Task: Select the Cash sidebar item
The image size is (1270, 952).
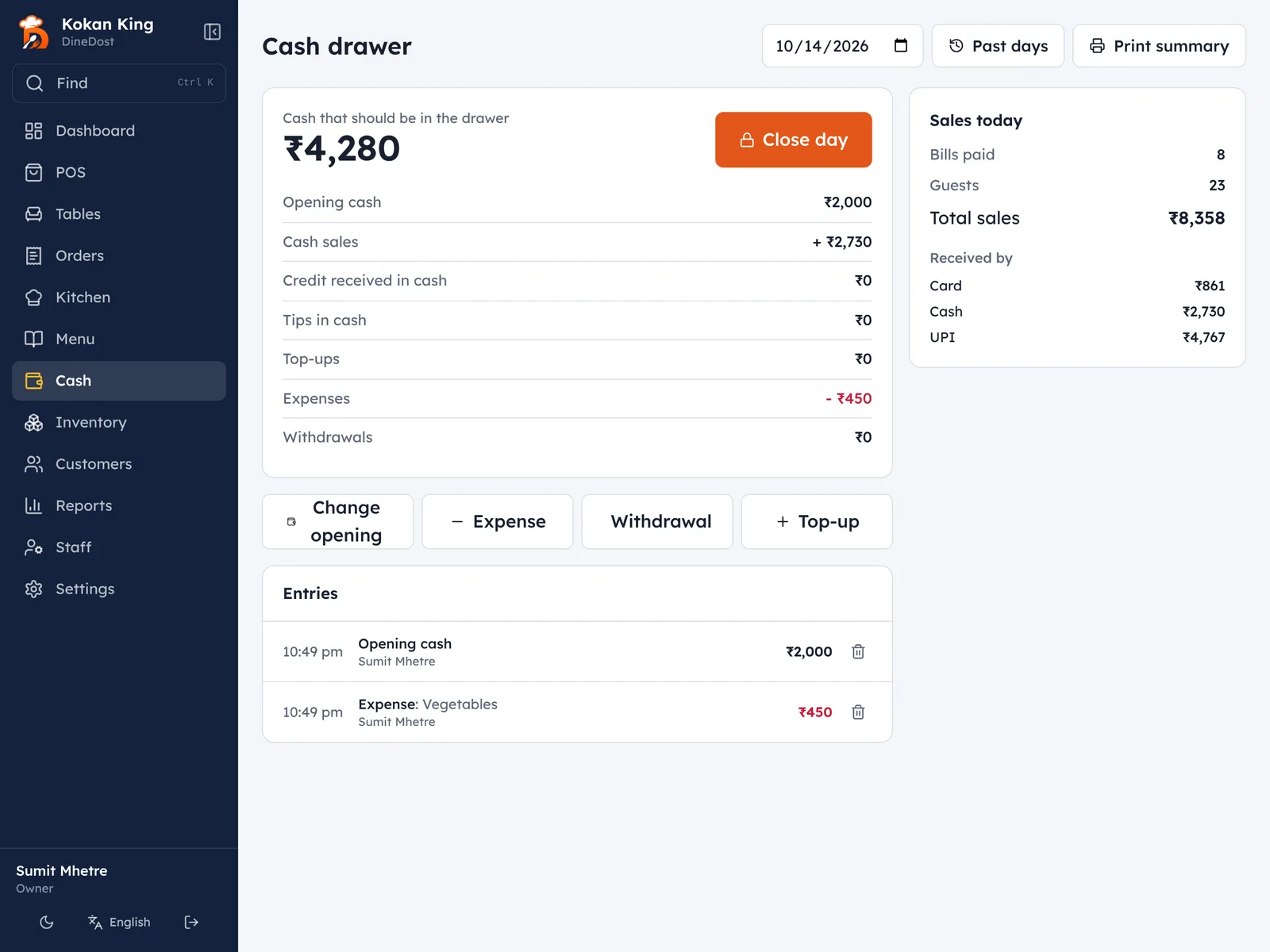Action: [119, 381]
